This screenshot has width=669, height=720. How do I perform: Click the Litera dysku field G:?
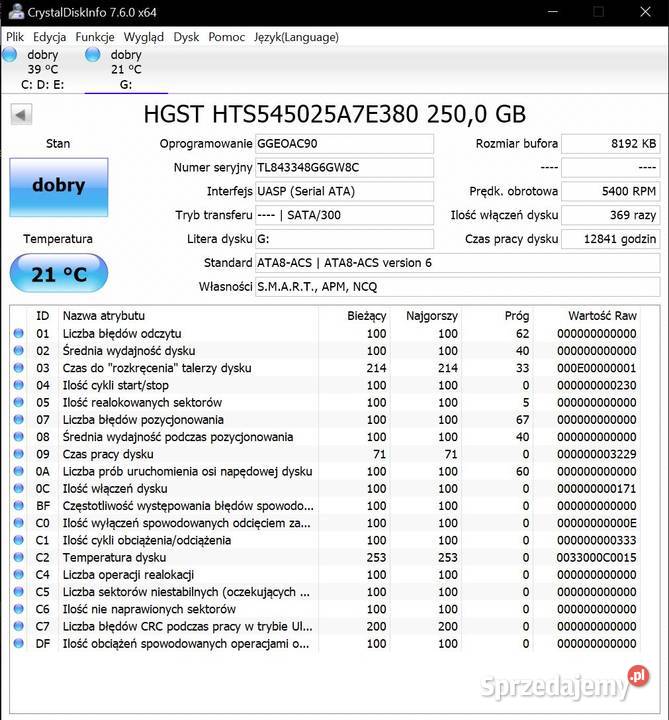[344, 239]
